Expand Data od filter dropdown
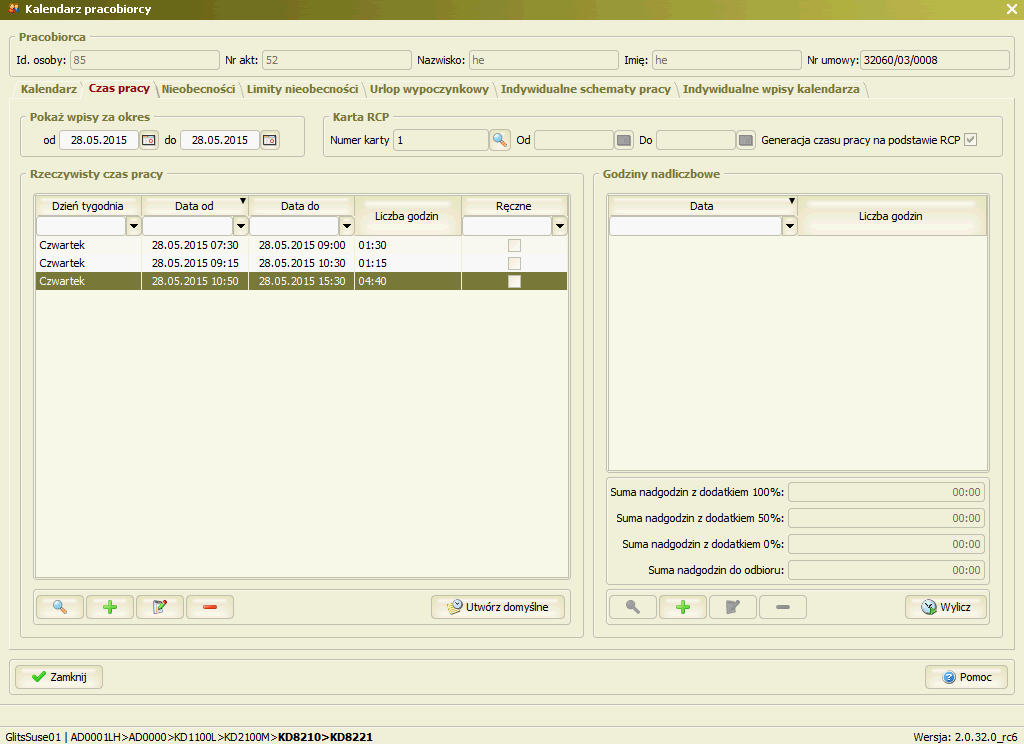Screen dimensions: 1024x744 point(240,226)
